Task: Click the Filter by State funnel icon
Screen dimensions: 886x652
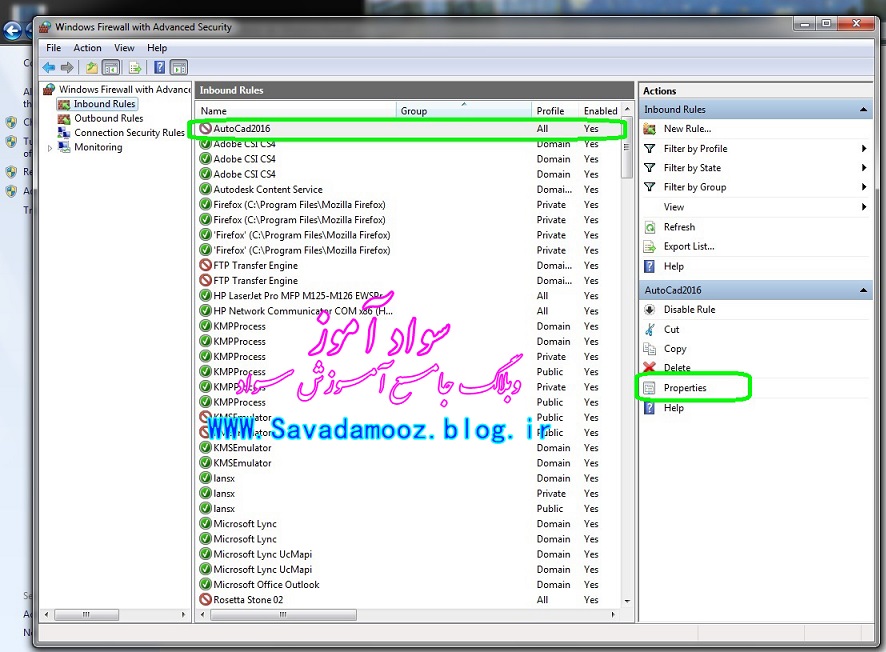Action: [650, 168]
